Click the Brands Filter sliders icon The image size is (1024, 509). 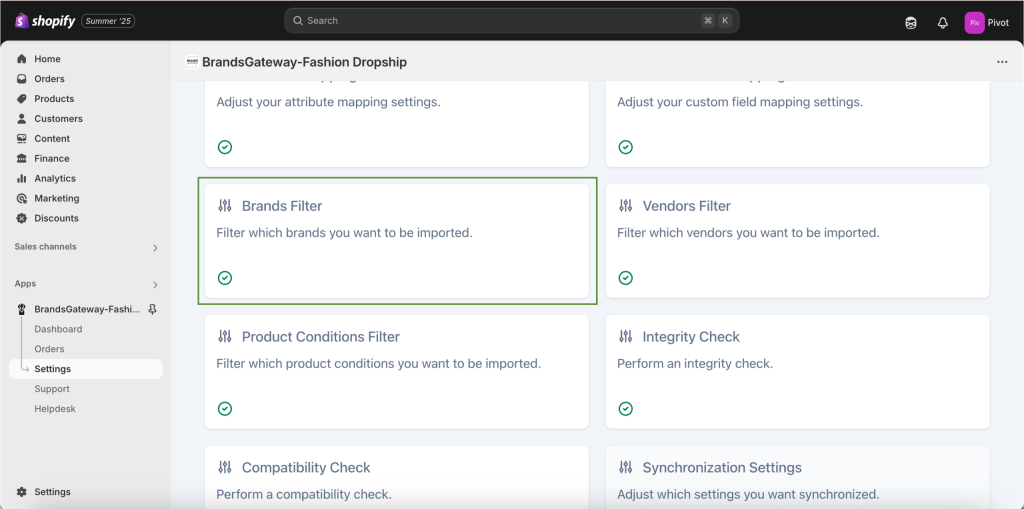click(x=225, y=206)
